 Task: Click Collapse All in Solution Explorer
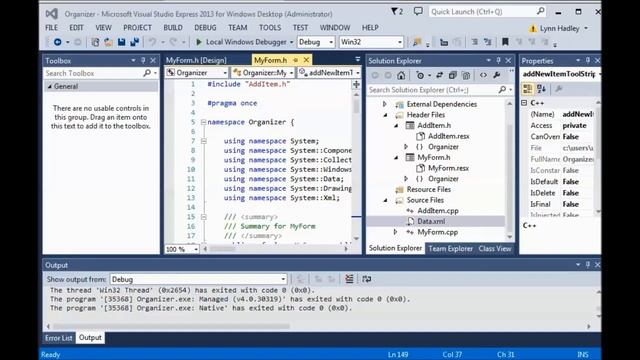point(452,76)
